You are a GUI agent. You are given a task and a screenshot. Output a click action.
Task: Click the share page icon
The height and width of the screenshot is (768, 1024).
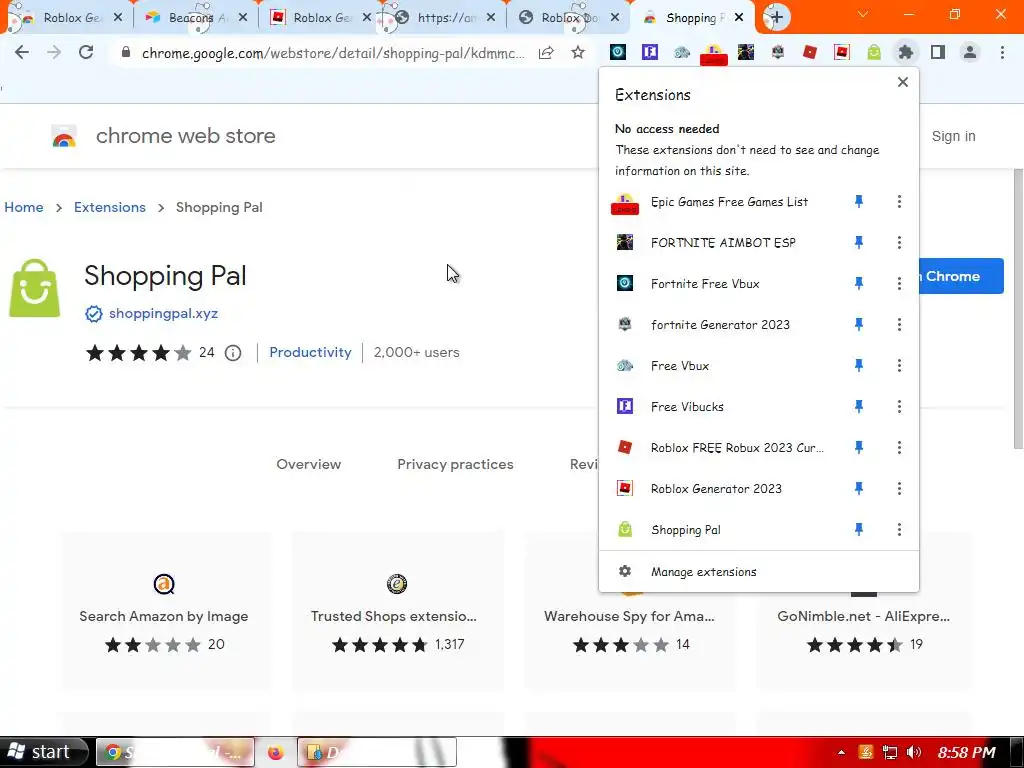coord(546,52)
